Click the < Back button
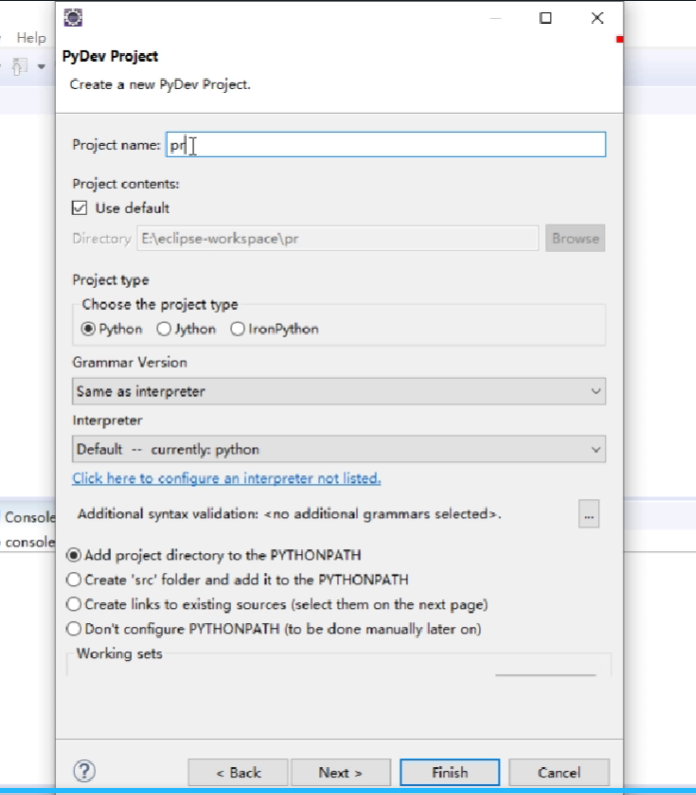The image size is (696, 795). click(238, 772)
